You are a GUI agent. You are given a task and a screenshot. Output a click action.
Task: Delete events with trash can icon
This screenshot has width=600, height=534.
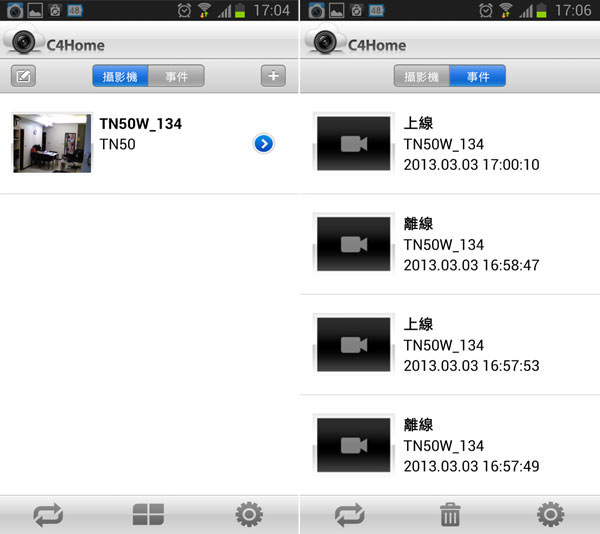pos(450,514)
